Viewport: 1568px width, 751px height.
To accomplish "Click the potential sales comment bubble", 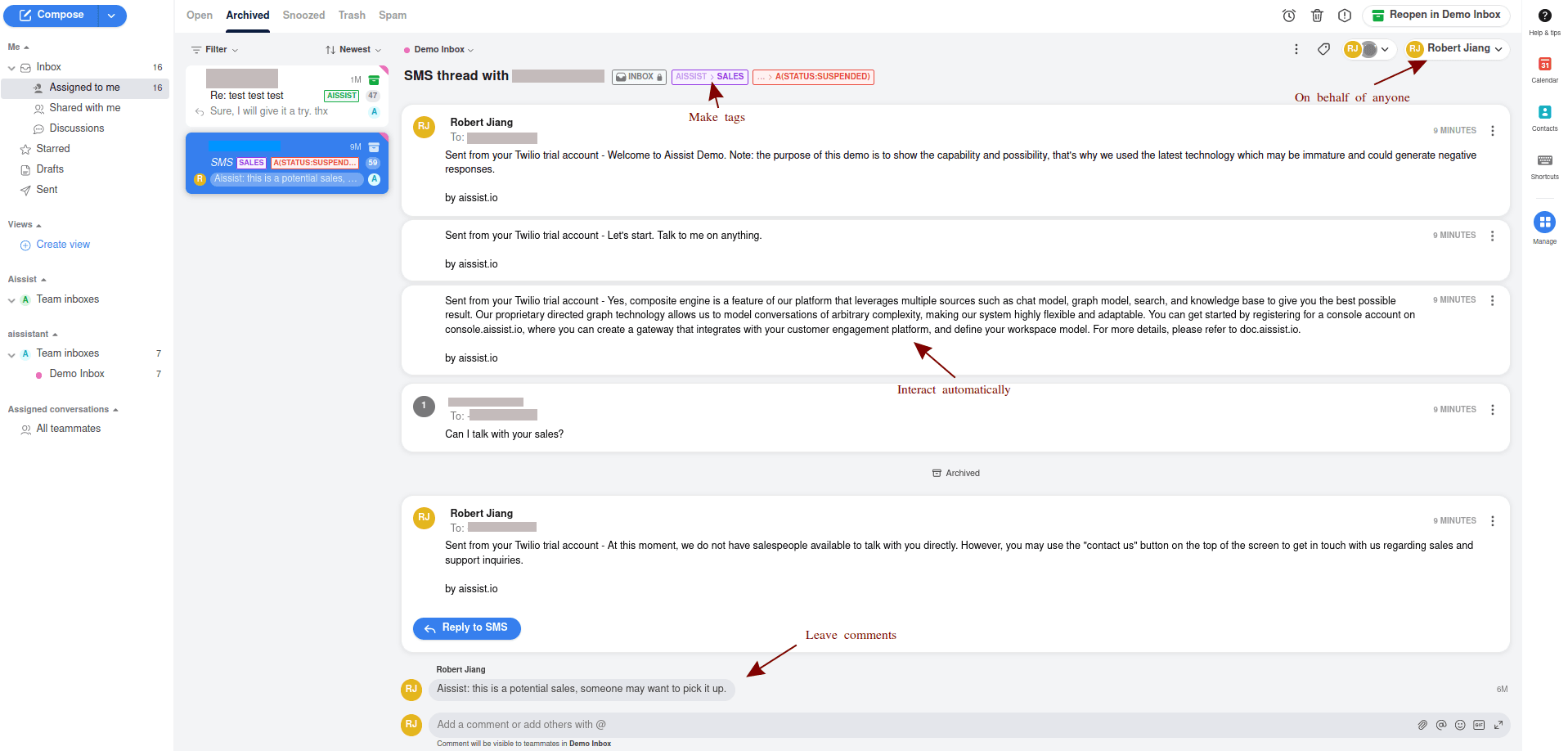I will [x=582, y=689].
